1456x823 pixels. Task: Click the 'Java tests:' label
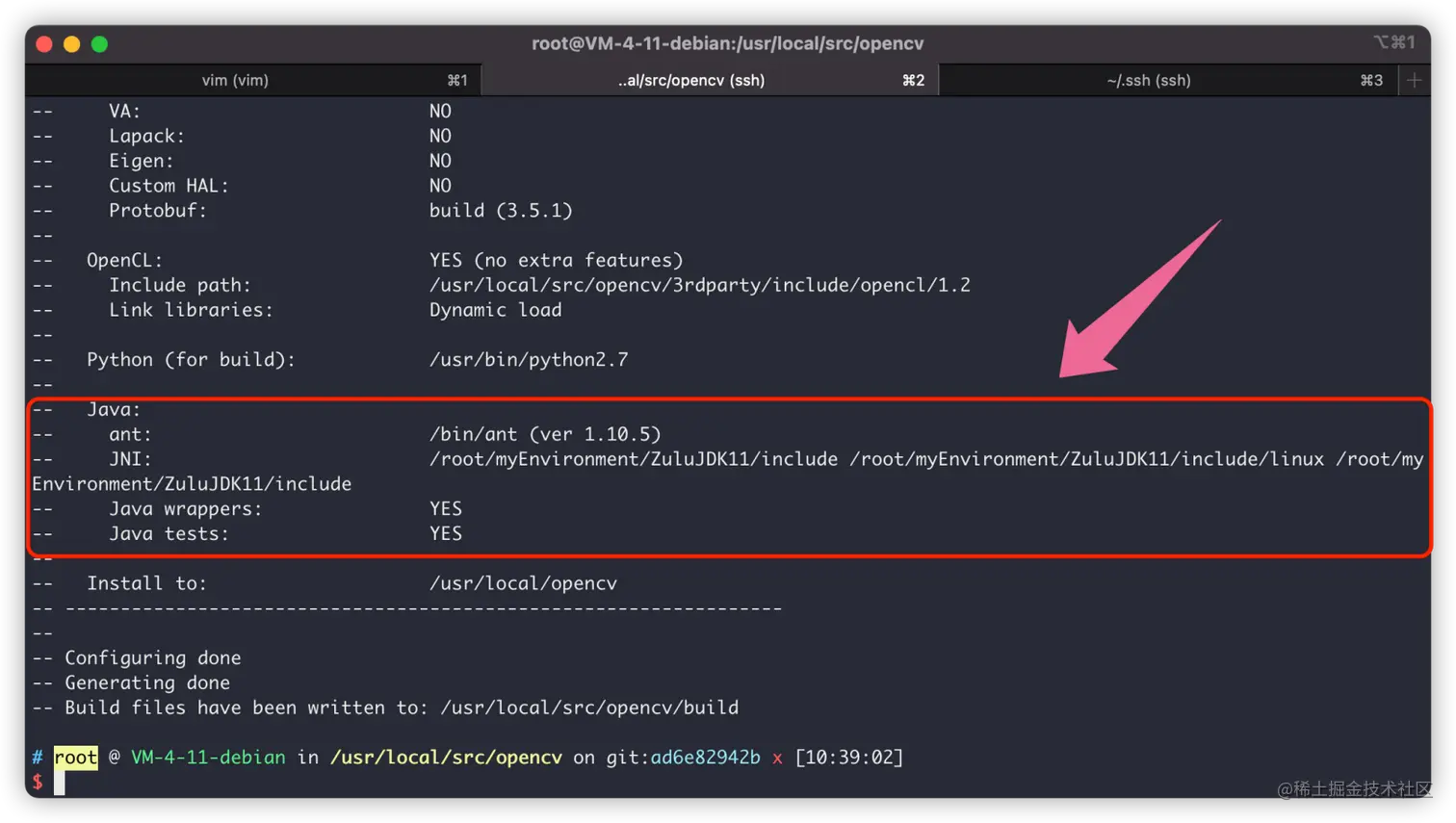[169, 533]
